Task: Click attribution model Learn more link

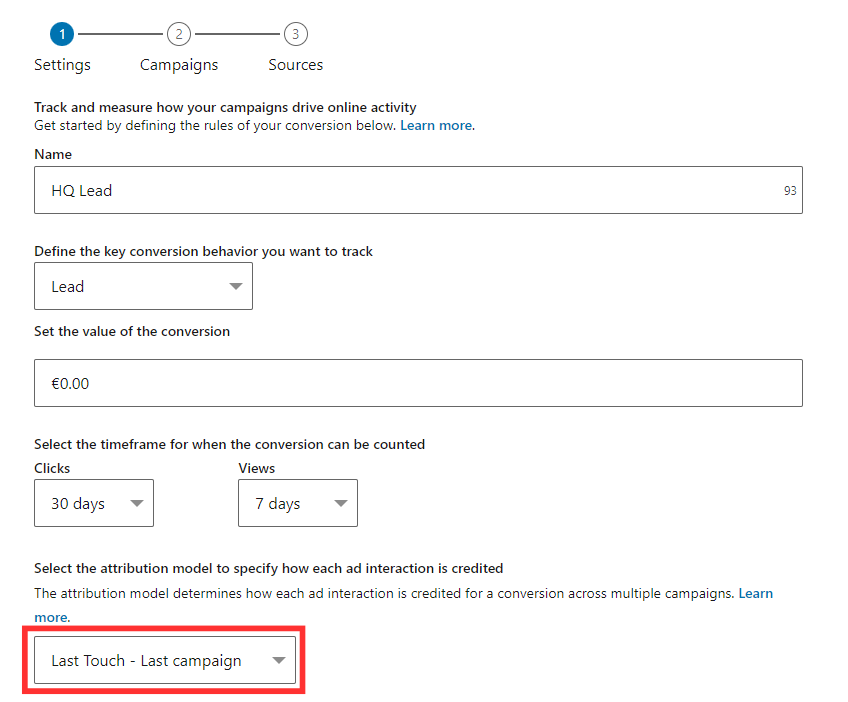Action: [756, 593]
